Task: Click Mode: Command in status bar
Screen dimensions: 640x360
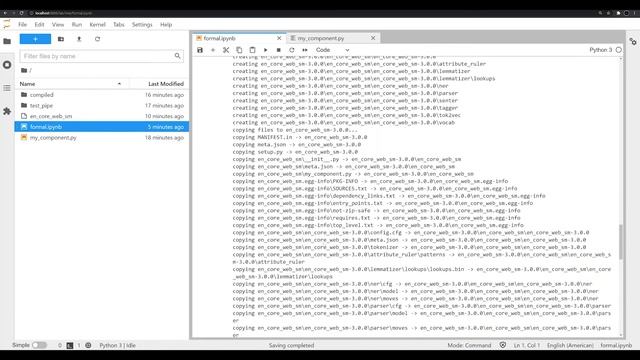Action: click(469, 345)
